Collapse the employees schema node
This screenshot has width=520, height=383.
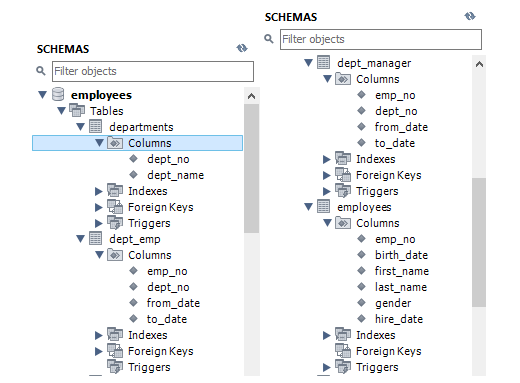pyautogui.click(x=42, y=95)
